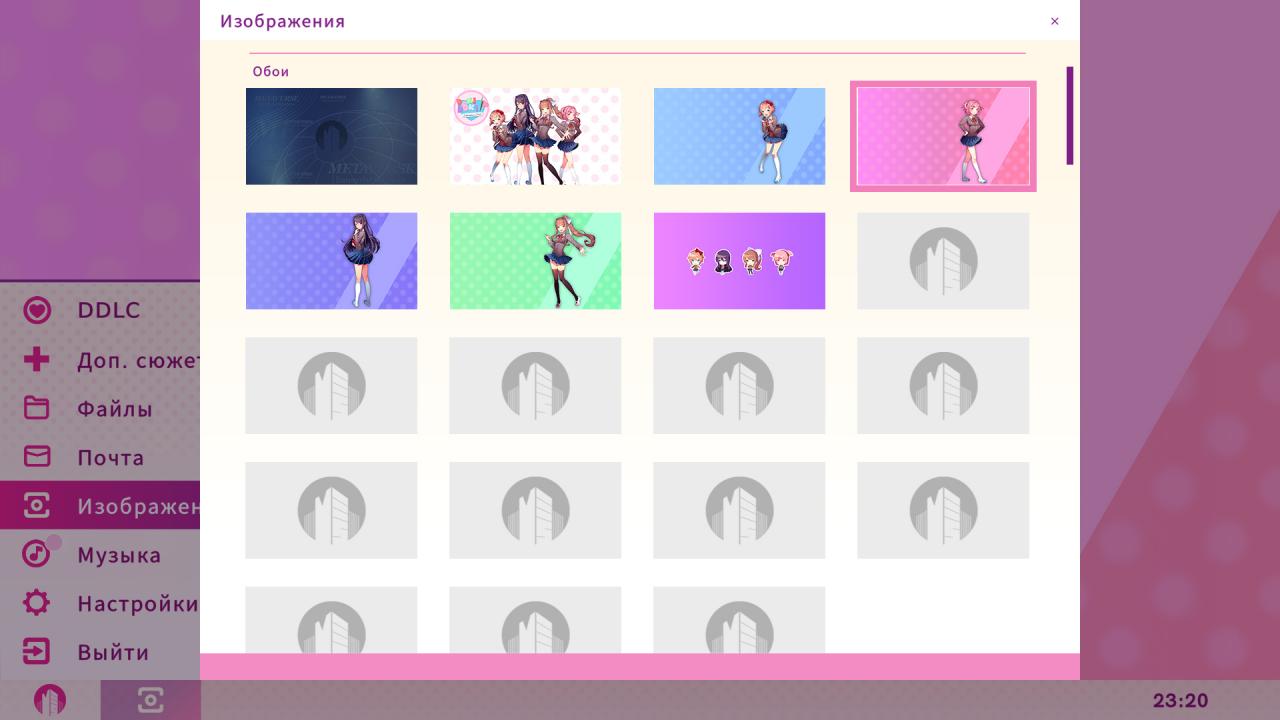The width and height of the screenshot is (1280, 720).
Task: Click the exit arrow icon for Выйти
Action: click(x=37, y=652)
